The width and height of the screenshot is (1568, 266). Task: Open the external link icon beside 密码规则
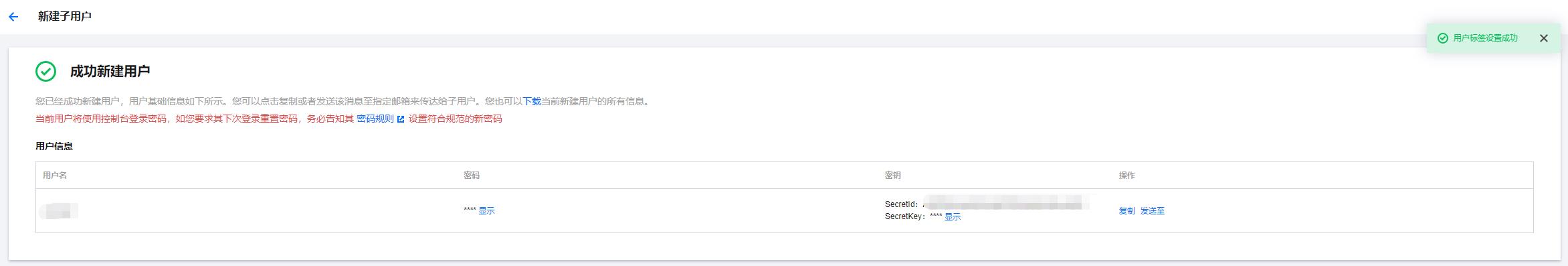401,119
